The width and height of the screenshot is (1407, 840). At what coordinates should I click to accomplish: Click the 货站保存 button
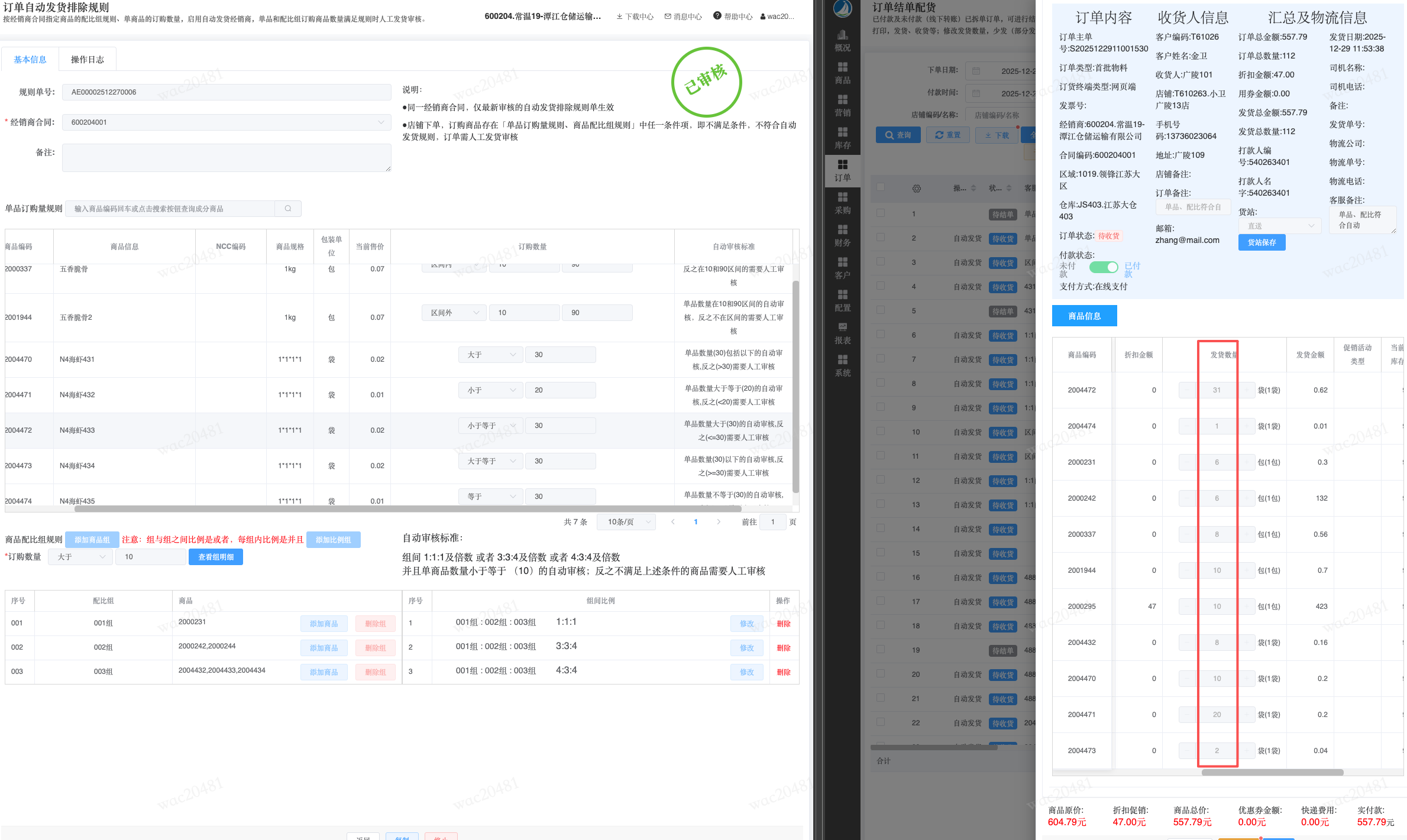[1262, 242]
